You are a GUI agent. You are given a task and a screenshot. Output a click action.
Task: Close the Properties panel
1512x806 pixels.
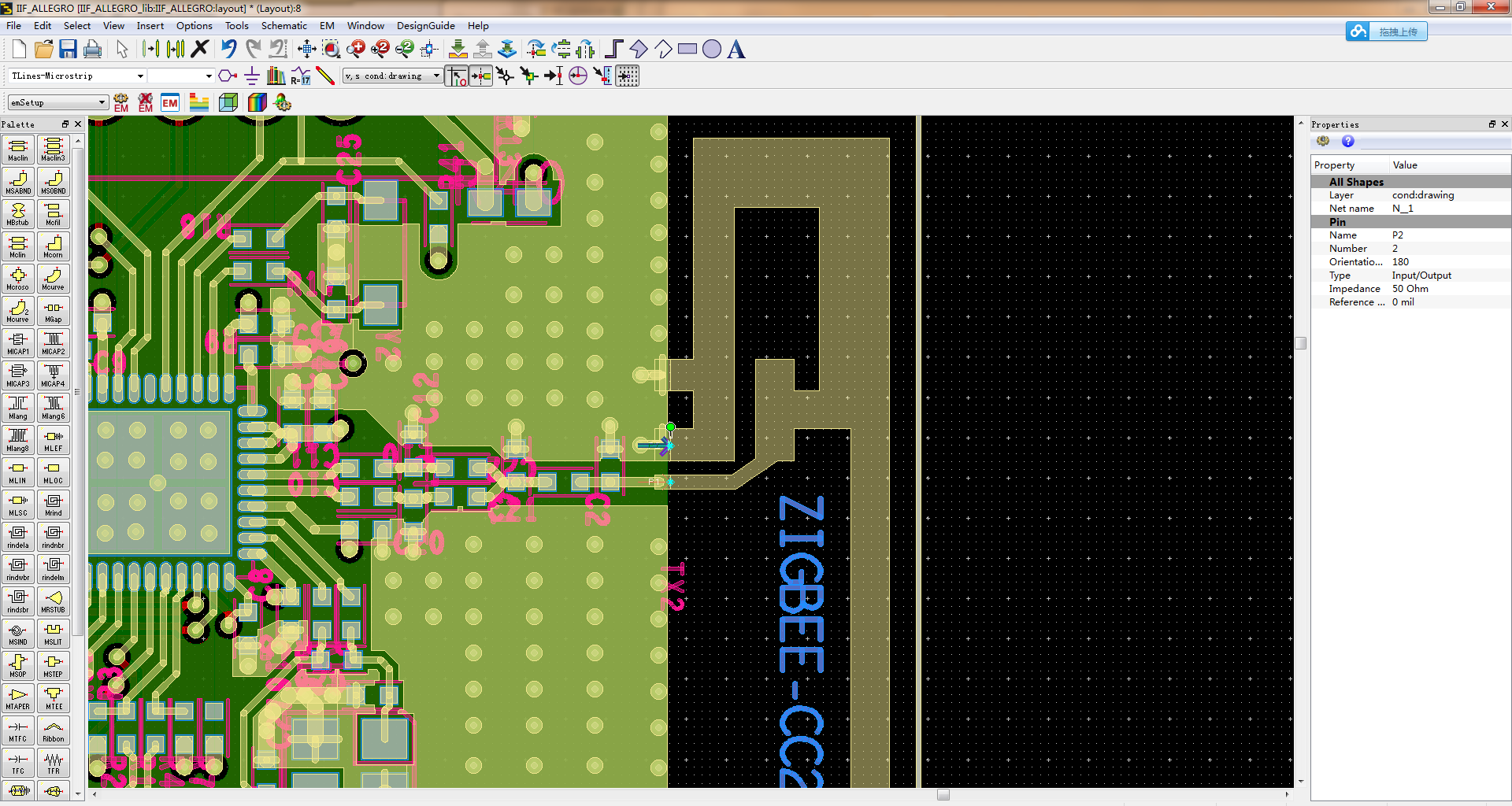(1505, 124)
